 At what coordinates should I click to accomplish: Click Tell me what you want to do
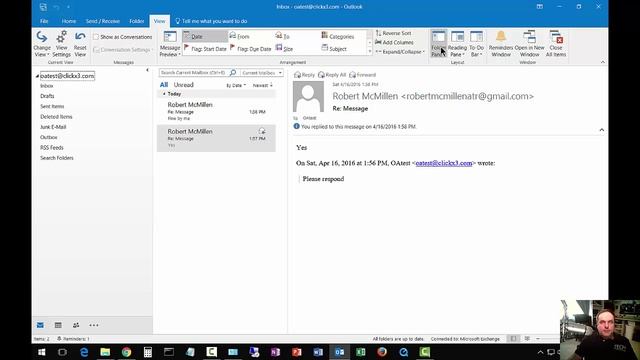pyautogui.click(x=211, y=21)
